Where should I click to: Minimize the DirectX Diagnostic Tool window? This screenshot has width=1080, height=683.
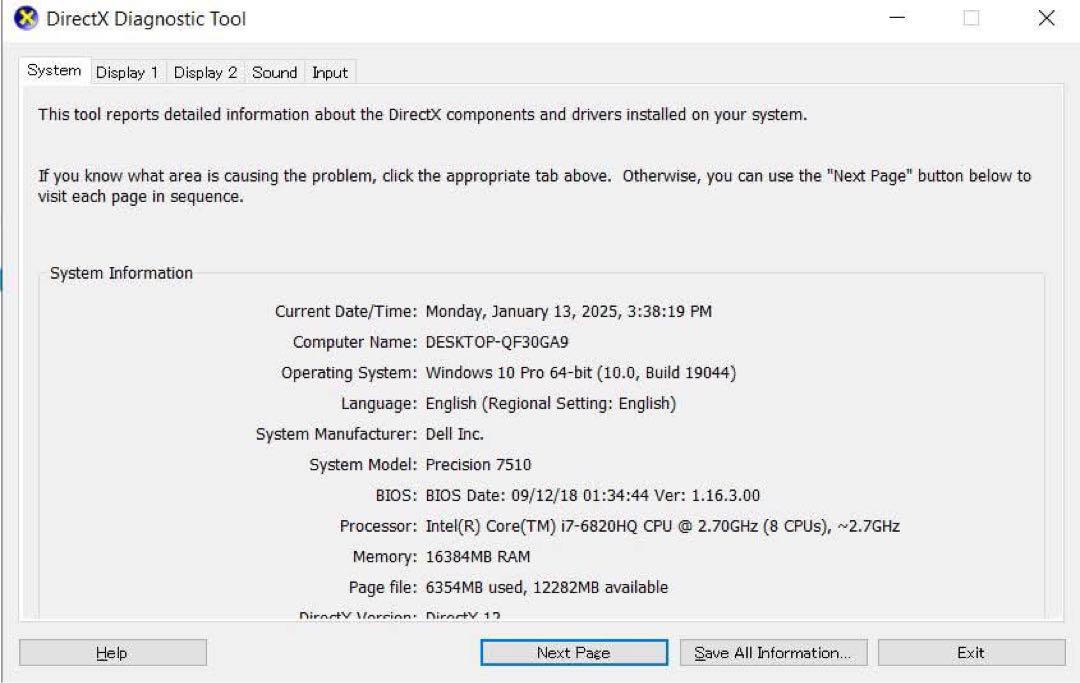click(897, 18)
